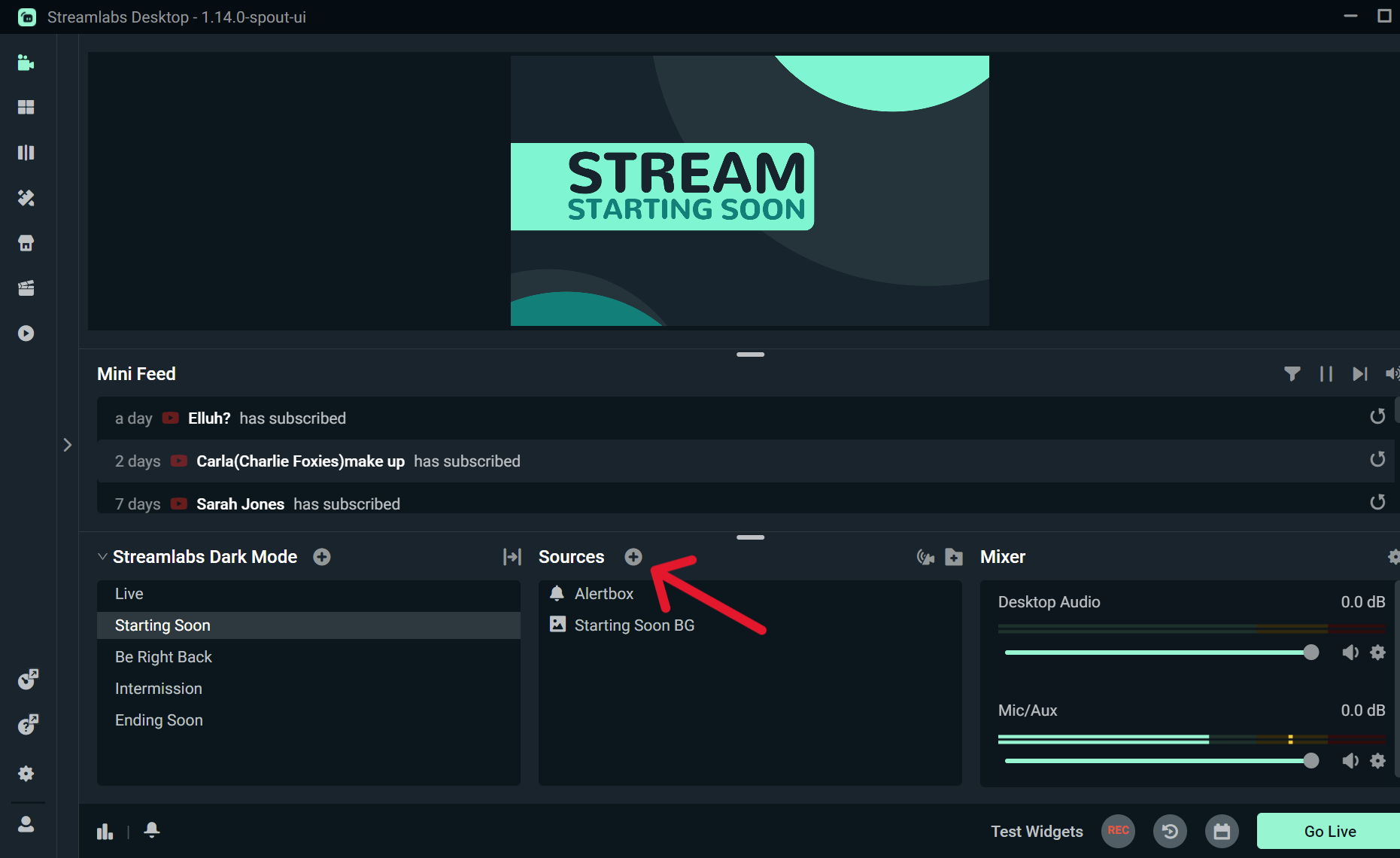This screenshot has width=1400, height=858.
Task: Grab the resize handle above Mini Feed
Action: (750, 354)
